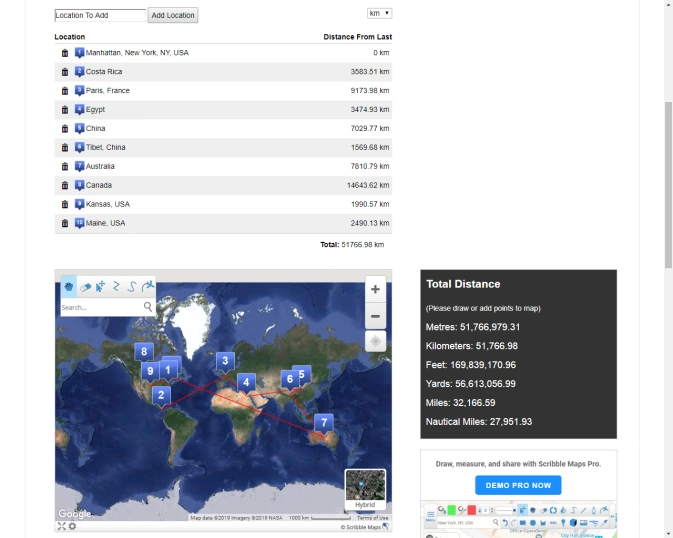Screen dimensions: 673x538
Task: Click map marker 8 for Canada
Action: (144, 353)
